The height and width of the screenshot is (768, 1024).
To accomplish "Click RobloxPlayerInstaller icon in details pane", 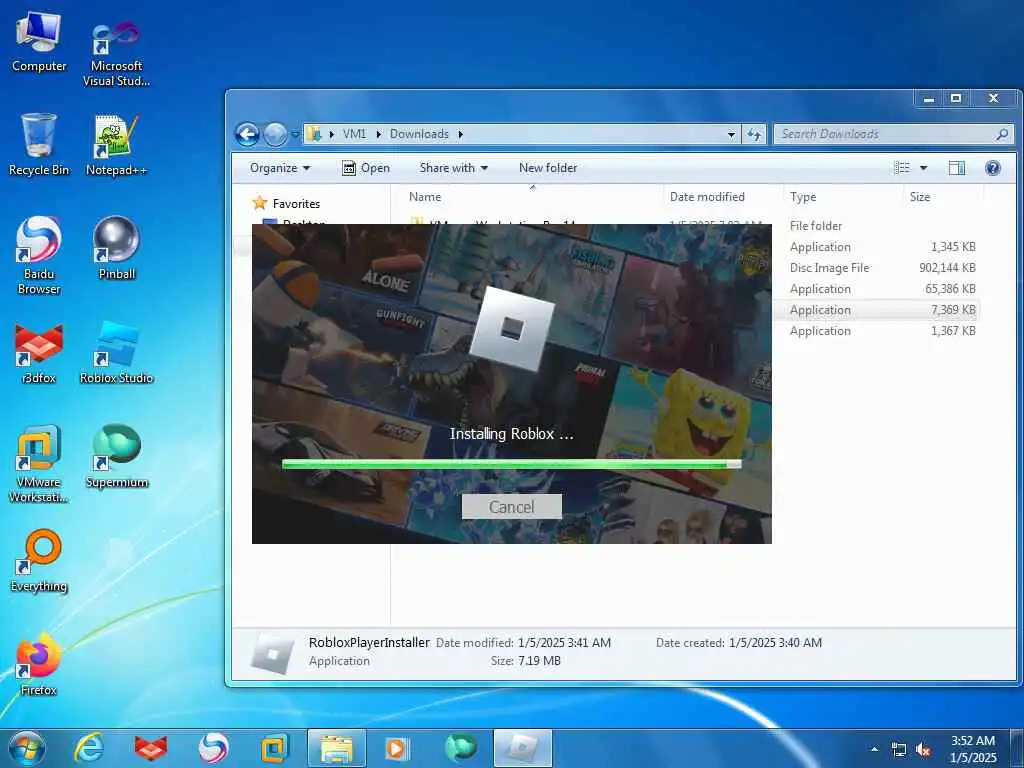I will [x=272, y=654].
